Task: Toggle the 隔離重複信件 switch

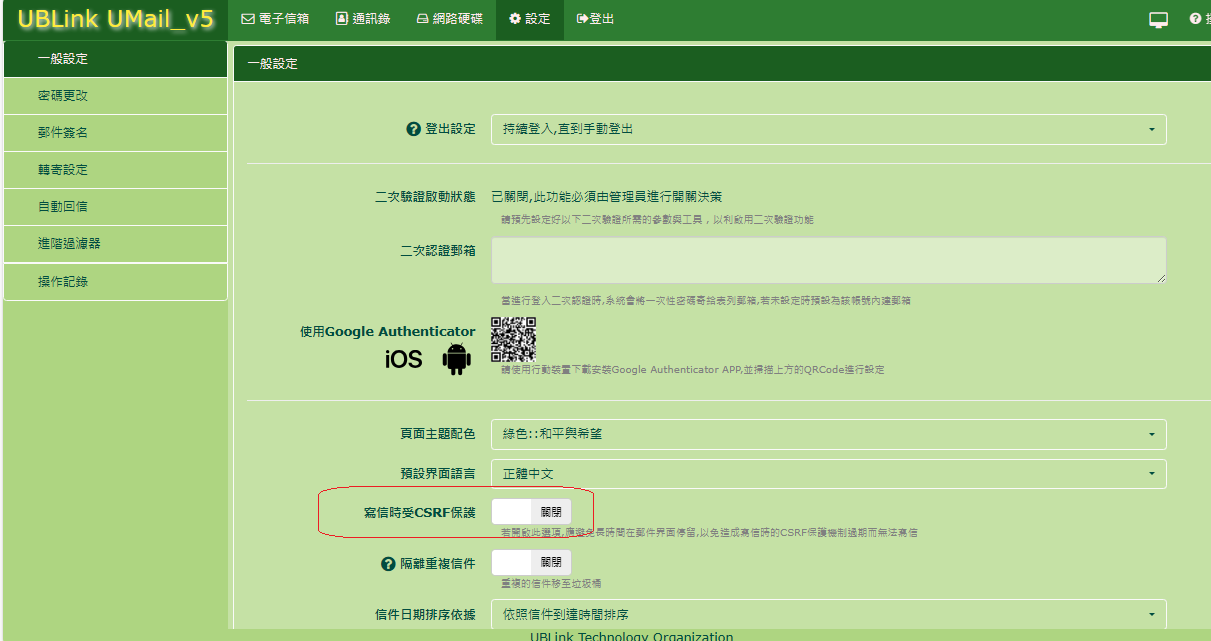Action: (531, 563)
